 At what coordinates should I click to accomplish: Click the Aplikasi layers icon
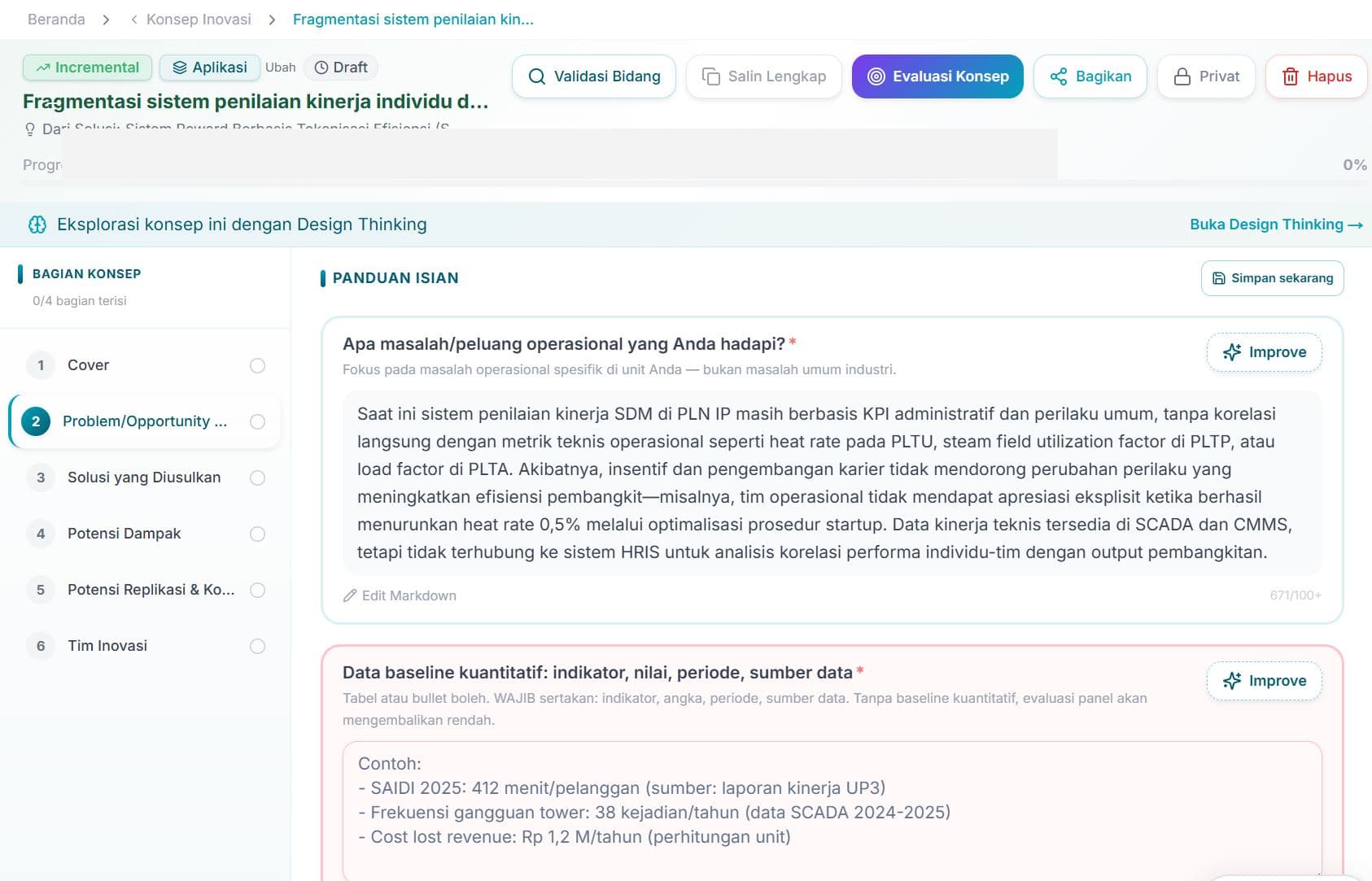180,68
